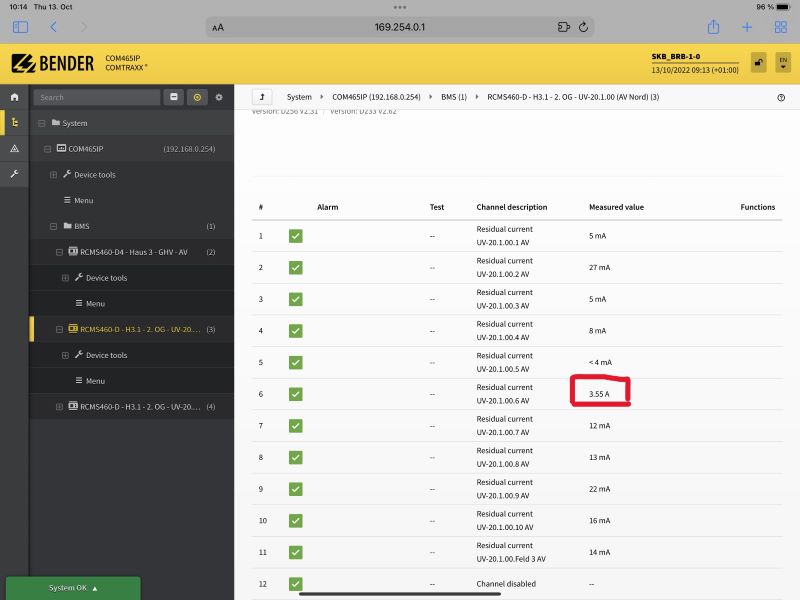The image size is (800, 600).
Task: Click the collapse-all button beside search
Action: (x=173, y=97)
